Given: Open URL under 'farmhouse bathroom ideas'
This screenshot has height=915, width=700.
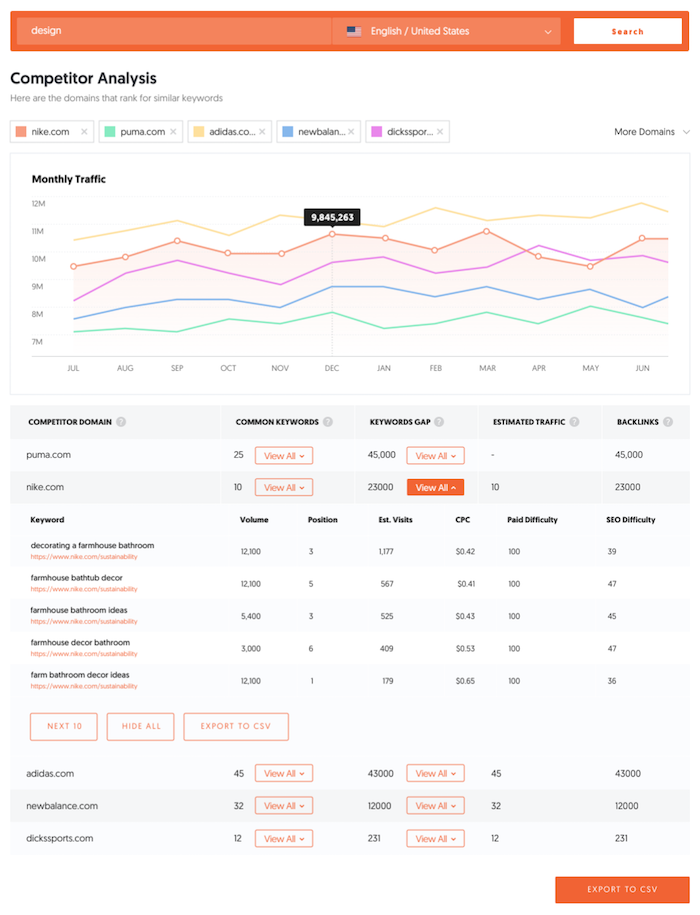Looking at the screenshot, I should (x=84, y=621).
